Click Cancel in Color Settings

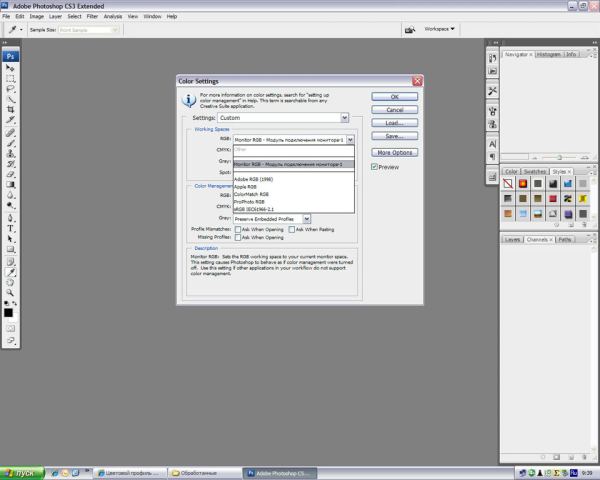[x=395, y=110]
